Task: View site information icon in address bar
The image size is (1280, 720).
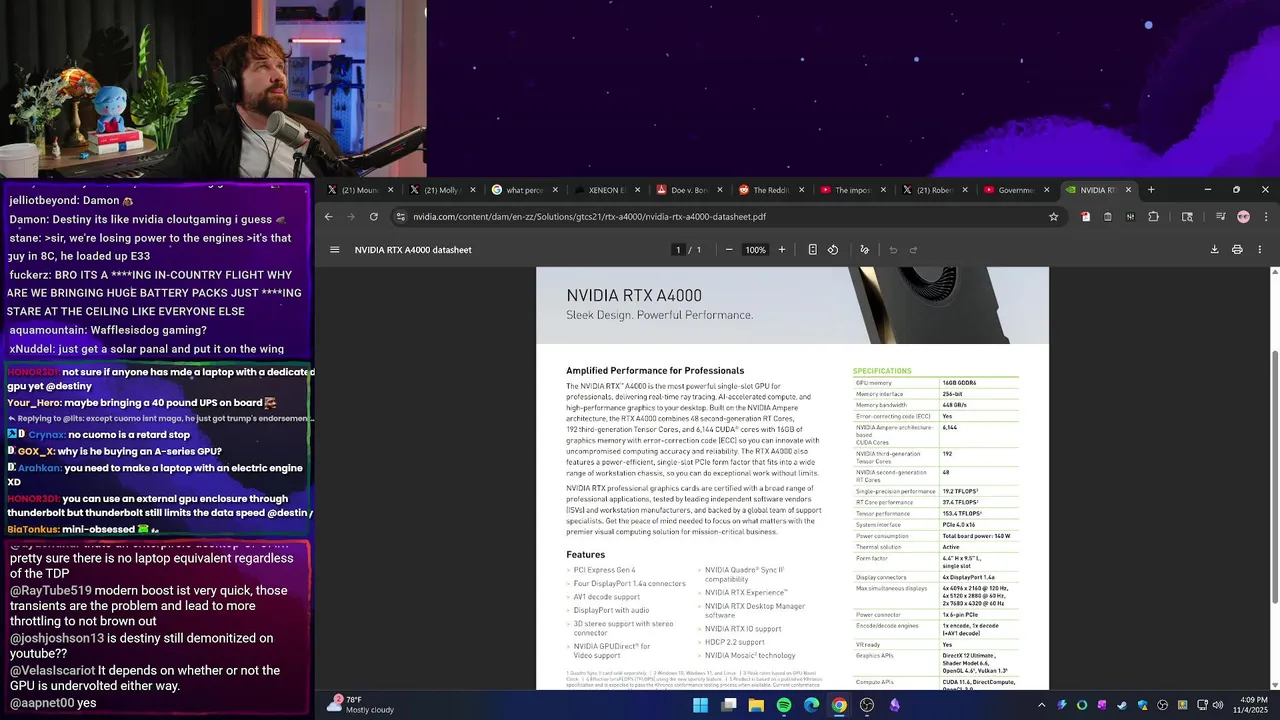Action: (401, 217)
